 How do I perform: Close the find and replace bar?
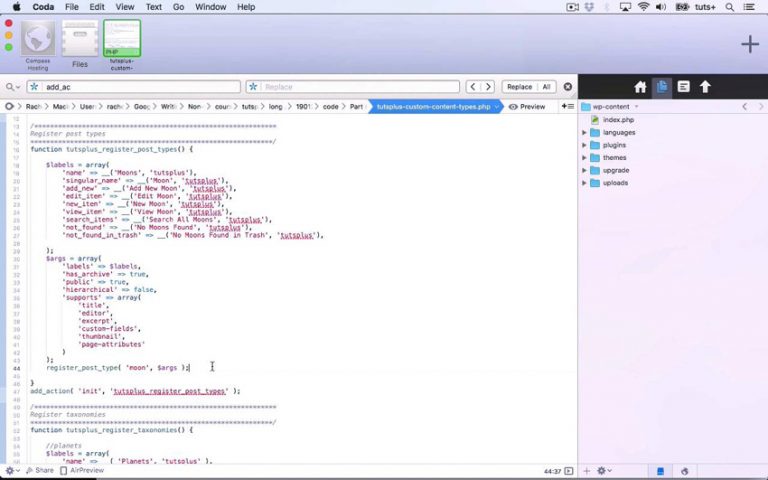pos(568,87)
